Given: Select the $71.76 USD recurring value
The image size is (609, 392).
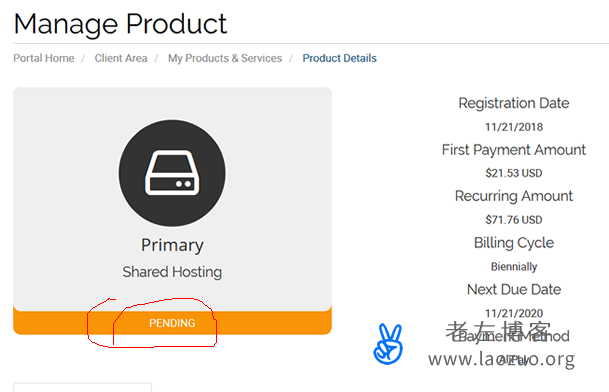Looking at the screenshot, I should (x=514, y=220).
